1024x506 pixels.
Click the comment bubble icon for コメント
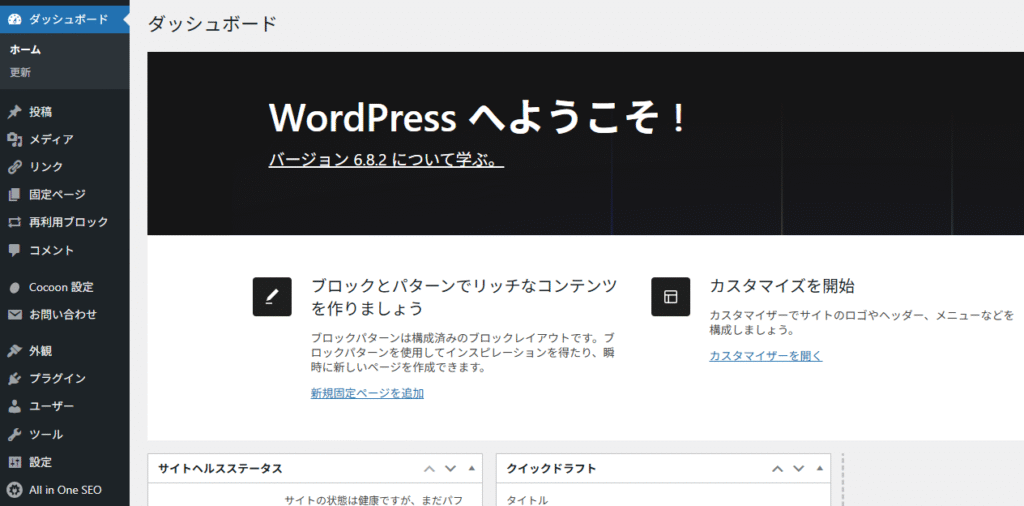(14, 250)
